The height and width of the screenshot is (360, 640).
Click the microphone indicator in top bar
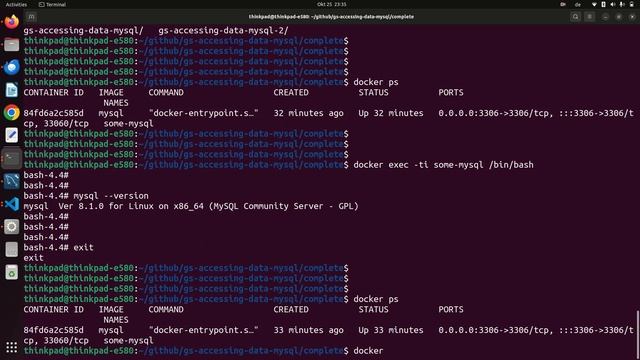click(622, 4)
